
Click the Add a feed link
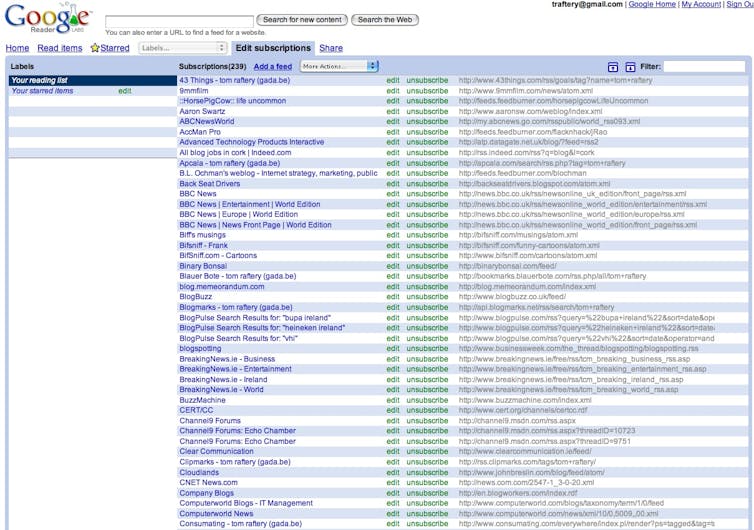click(273, 66)
